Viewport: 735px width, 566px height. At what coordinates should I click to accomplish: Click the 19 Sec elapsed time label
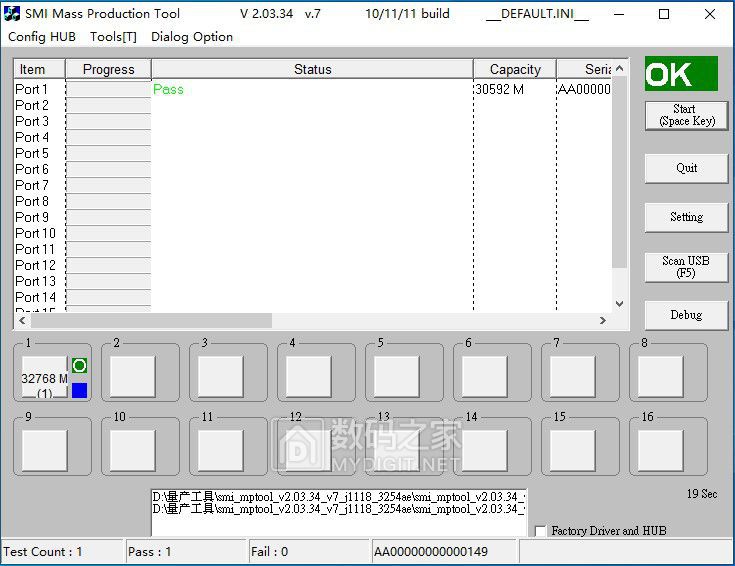click(x=702, y=494)
